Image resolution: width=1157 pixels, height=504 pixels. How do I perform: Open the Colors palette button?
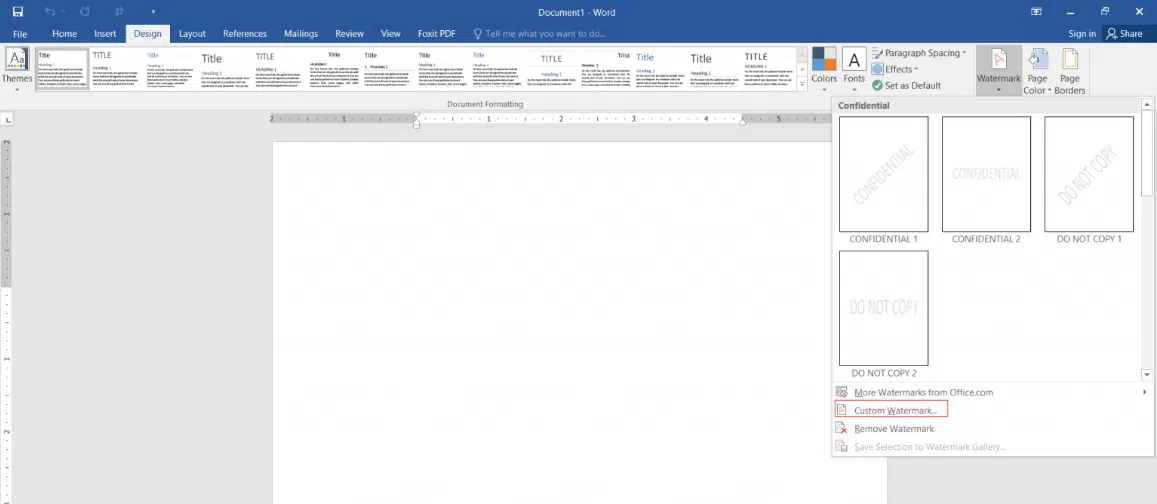pos(824,58)
